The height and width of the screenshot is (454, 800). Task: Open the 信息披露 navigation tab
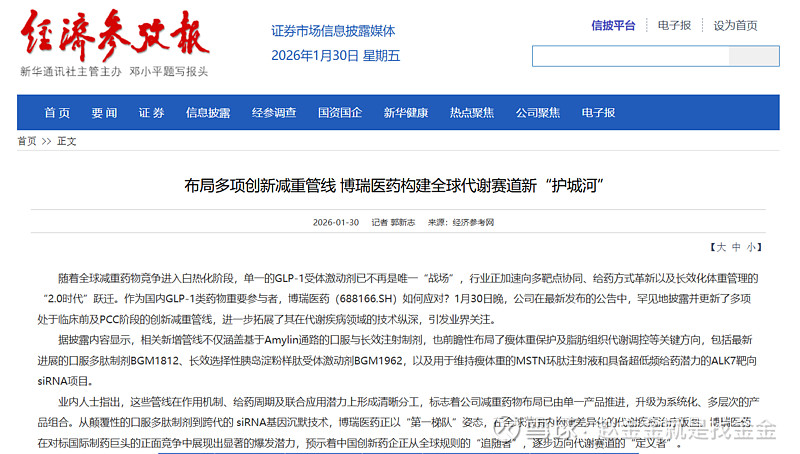208,113
